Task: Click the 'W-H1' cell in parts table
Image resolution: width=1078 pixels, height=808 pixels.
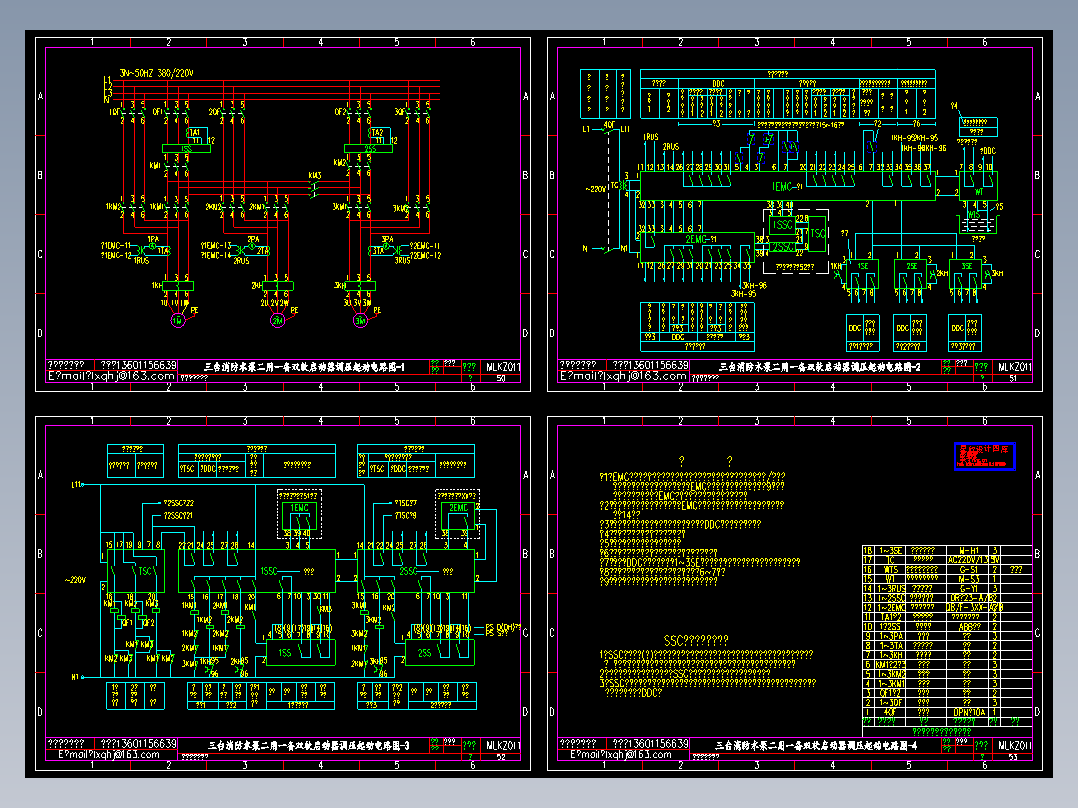Action: (968, 550)
